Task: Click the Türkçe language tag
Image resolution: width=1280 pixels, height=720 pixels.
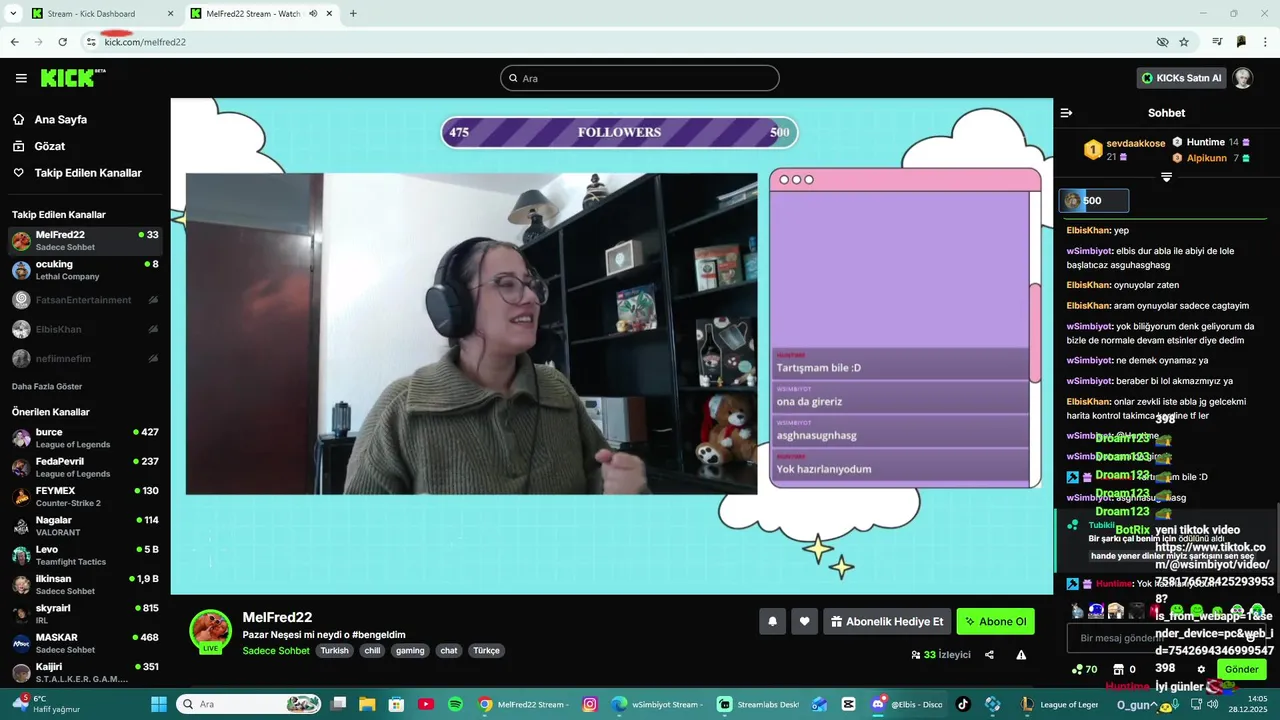Action: 486,650
